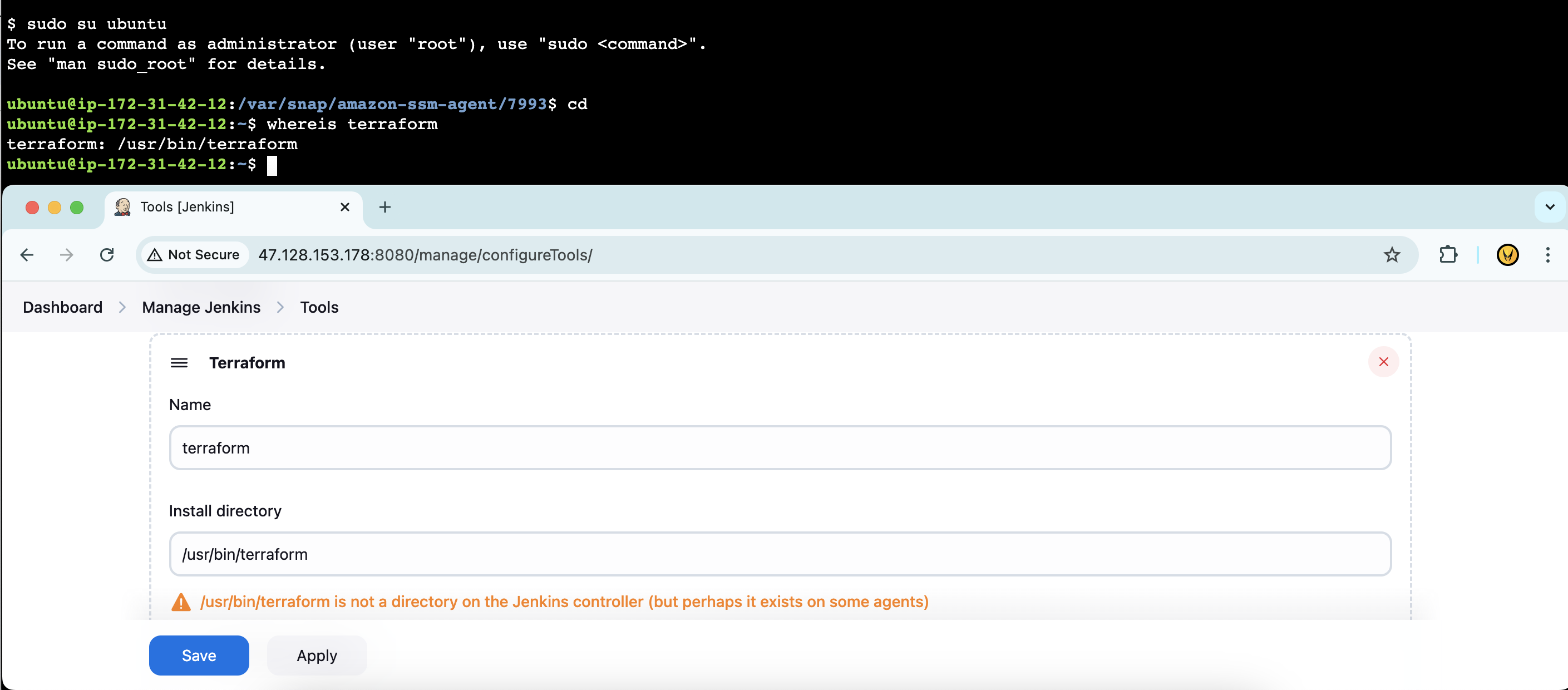Open the browser extensions puzzle icon
The image size is (1568, 690).
(x=1448, y=255)
